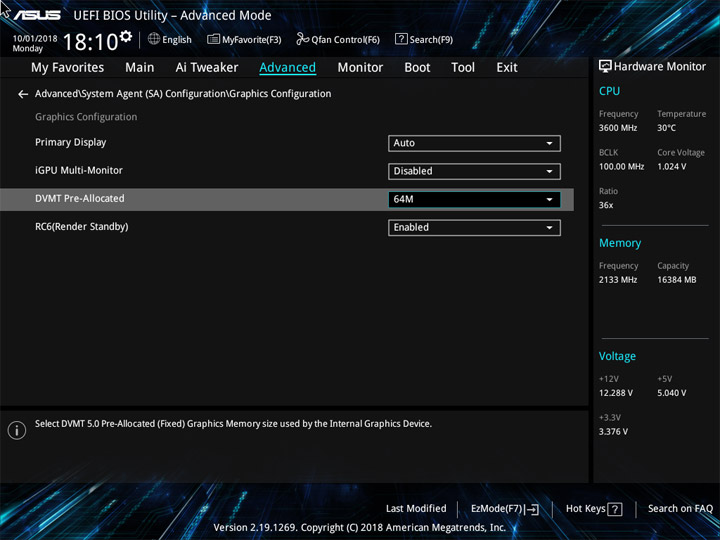Click the Graphics Configuration heading
720x540 pixels.
pos(86,117)
